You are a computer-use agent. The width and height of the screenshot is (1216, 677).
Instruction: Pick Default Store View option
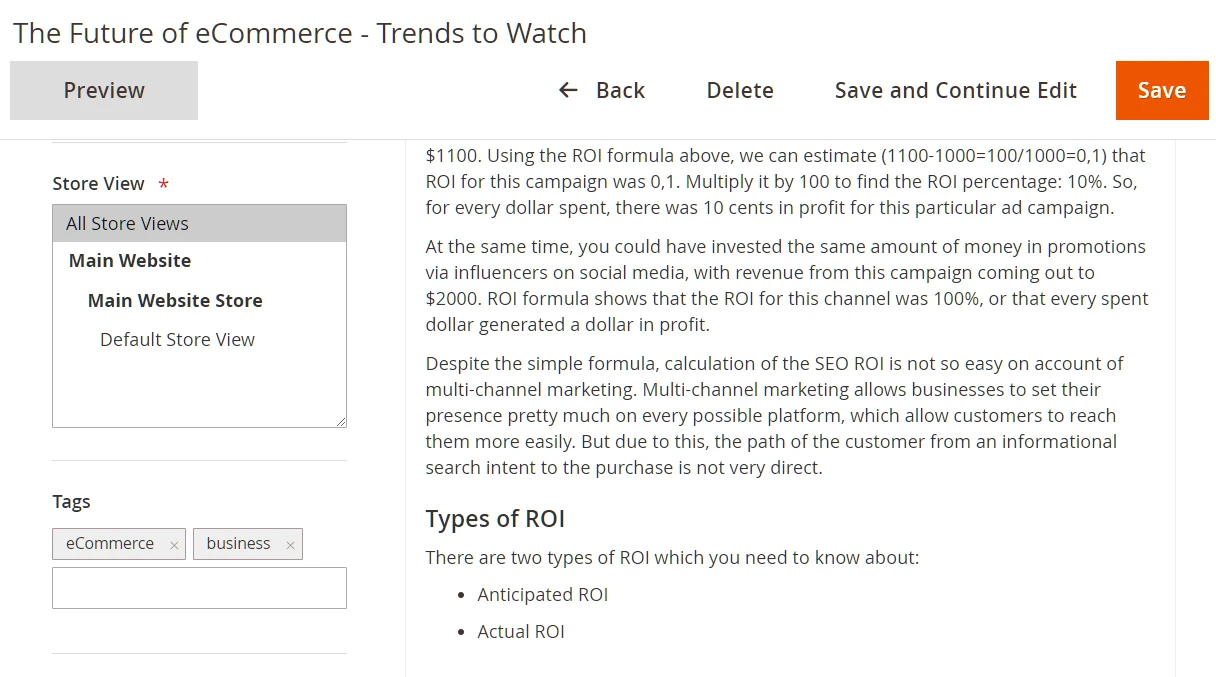pos(177,339)
